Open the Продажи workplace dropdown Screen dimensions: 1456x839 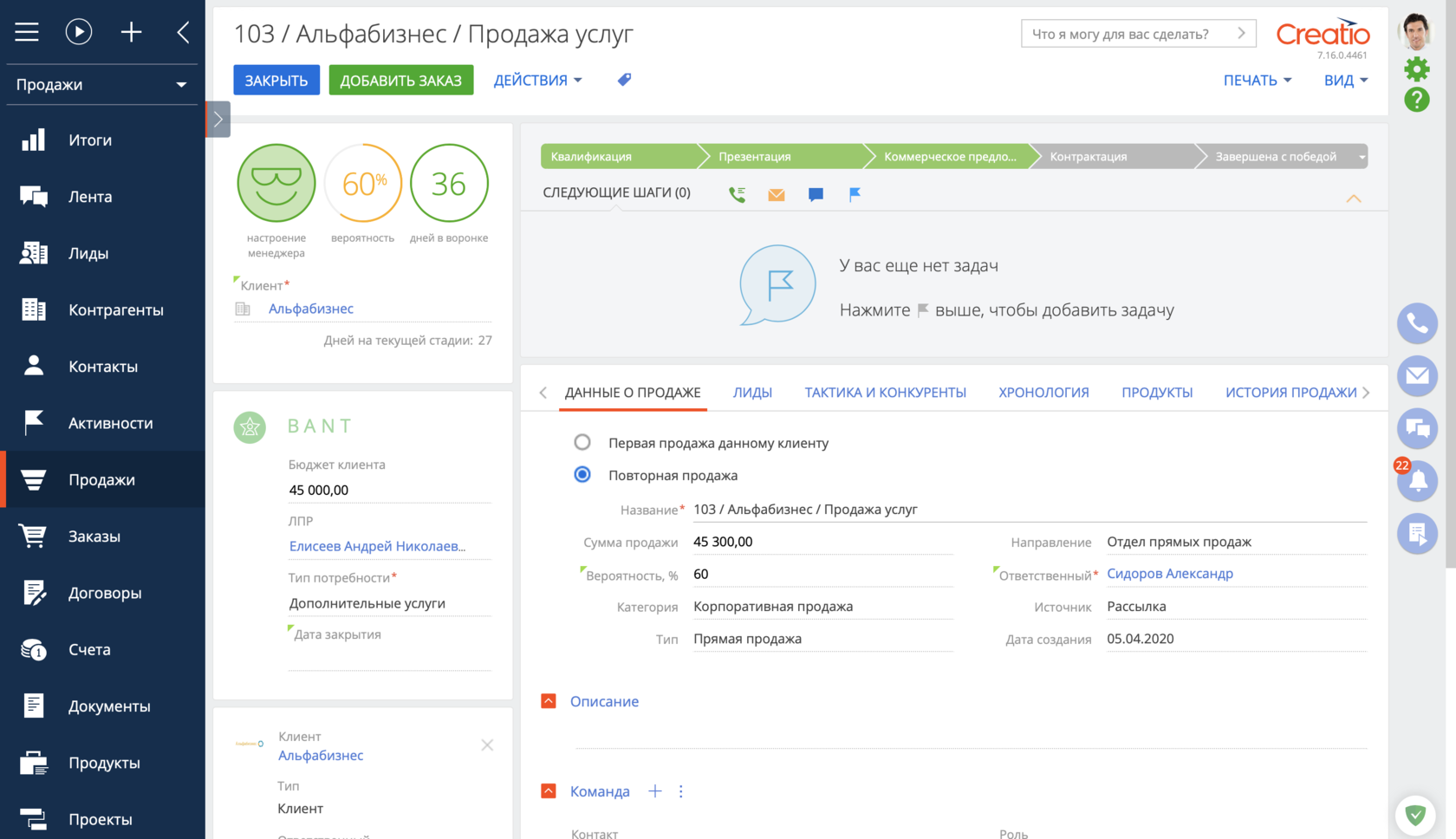tap(102, 85)
